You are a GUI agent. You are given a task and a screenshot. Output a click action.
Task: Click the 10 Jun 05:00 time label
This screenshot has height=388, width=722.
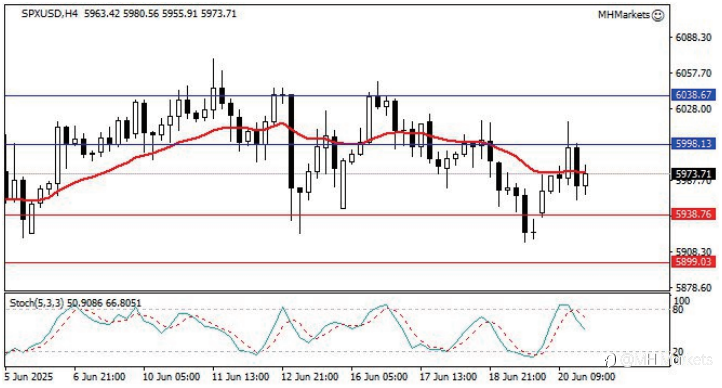pyautogui.click(x=171, y=377)
